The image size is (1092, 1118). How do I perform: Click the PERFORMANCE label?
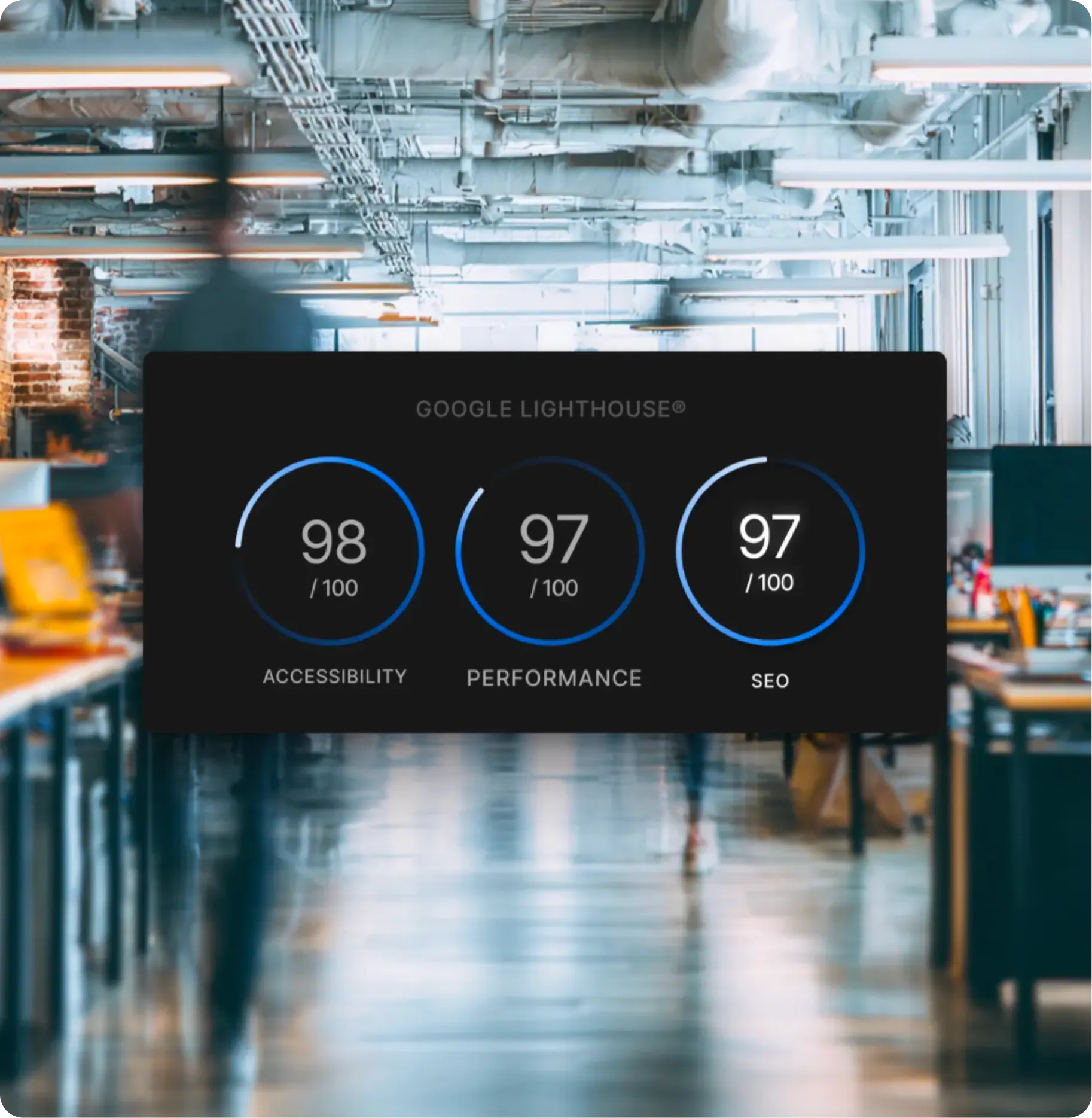coord(554,678)
